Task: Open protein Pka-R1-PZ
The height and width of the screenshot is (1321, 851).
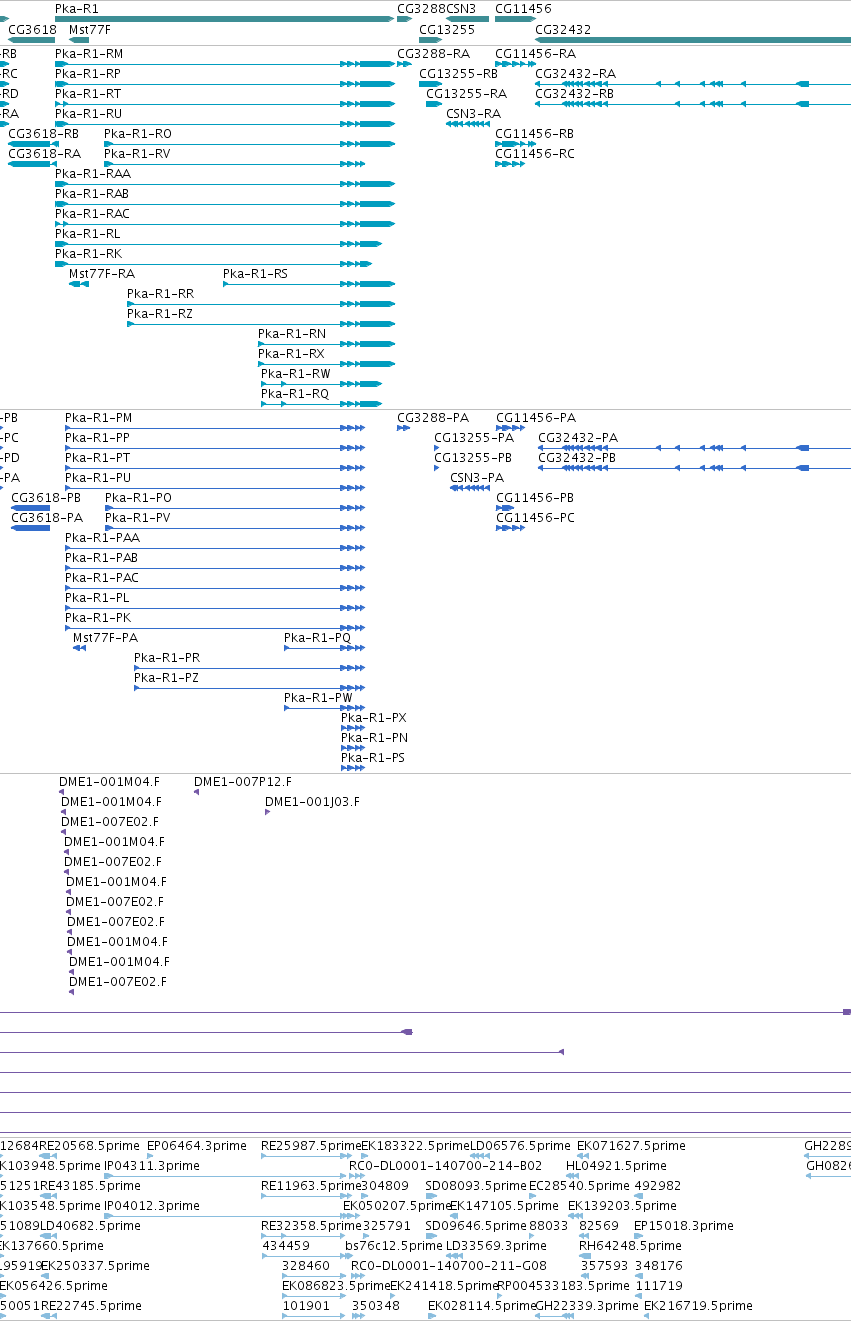Action: [167, 678]
